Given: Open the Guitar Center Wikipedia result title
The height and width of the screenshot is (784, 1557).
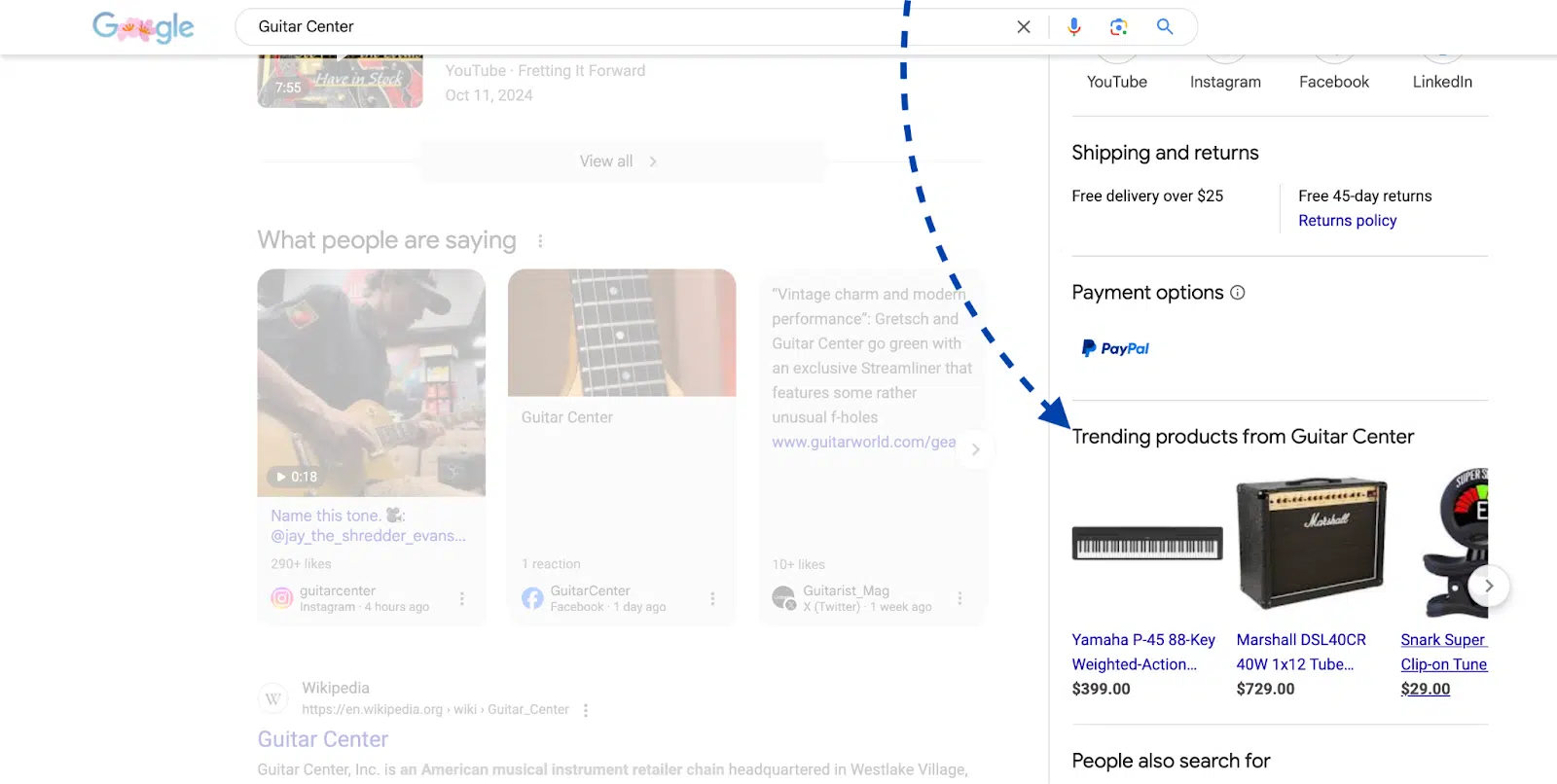Looking at the screenshot, I should pyautogui.click(x=323, y=739).
